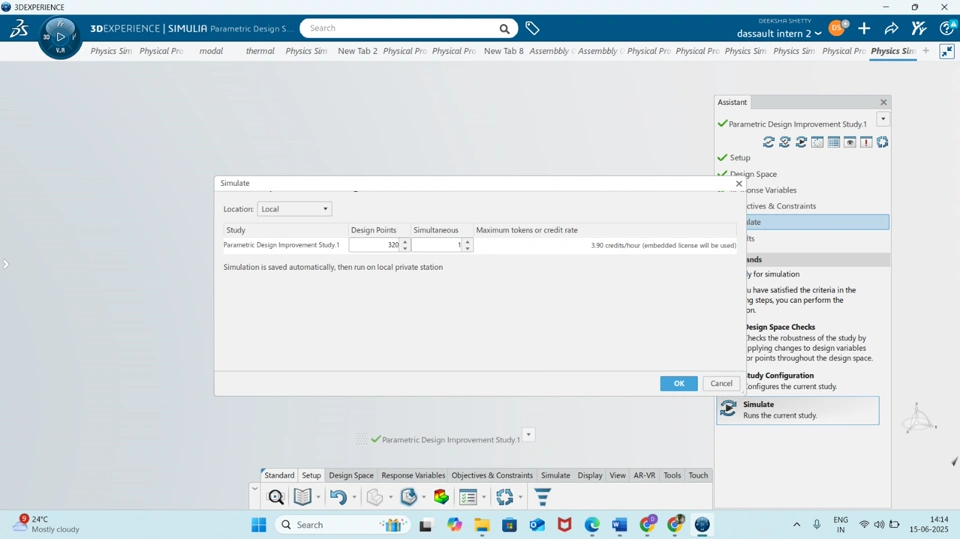
Task: Open the Windows Start menu
Action: point(259,525)
